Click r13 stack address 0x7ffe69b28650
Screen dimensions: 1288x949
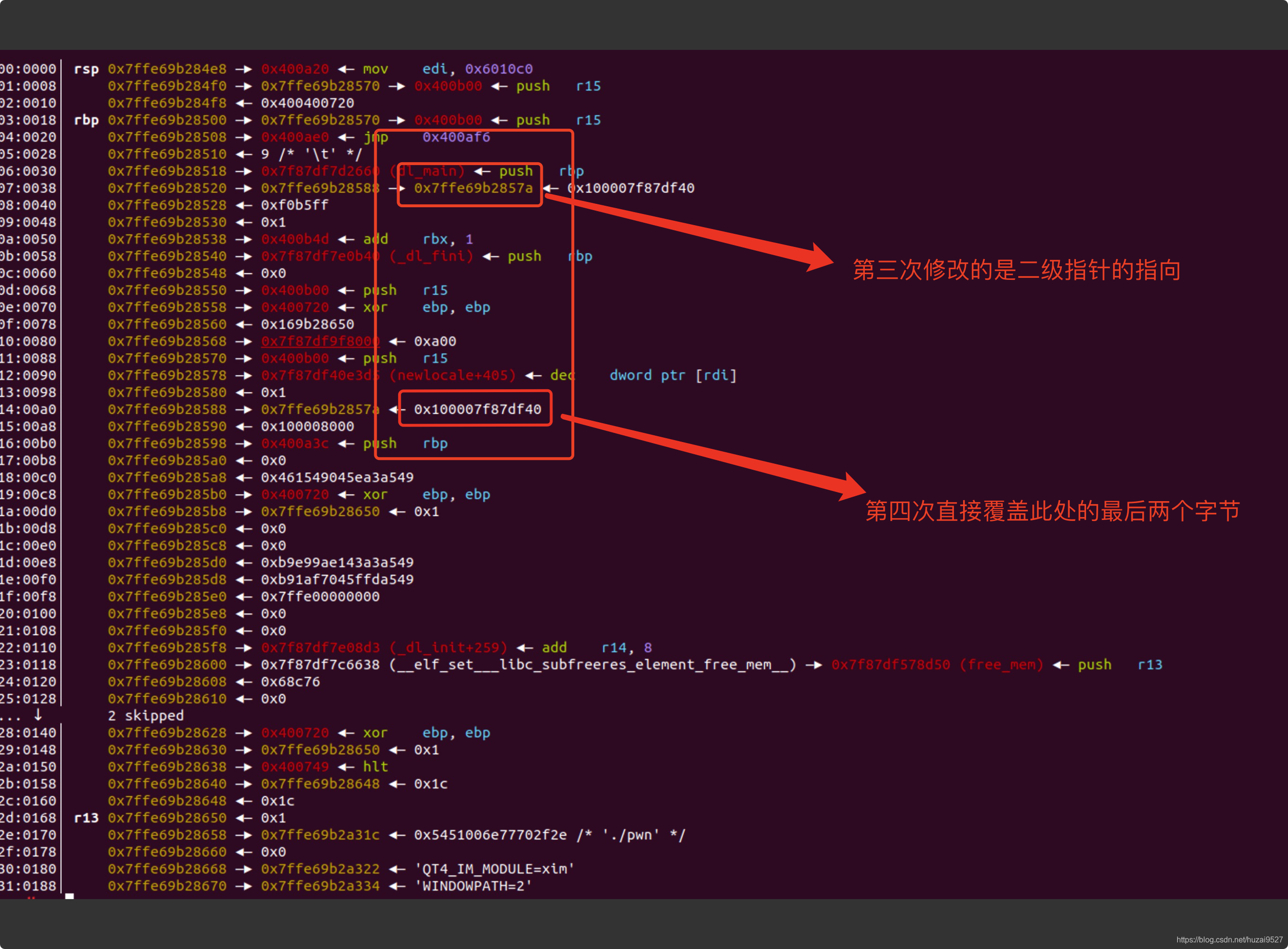pyautogui.click(x=167, y=818)
